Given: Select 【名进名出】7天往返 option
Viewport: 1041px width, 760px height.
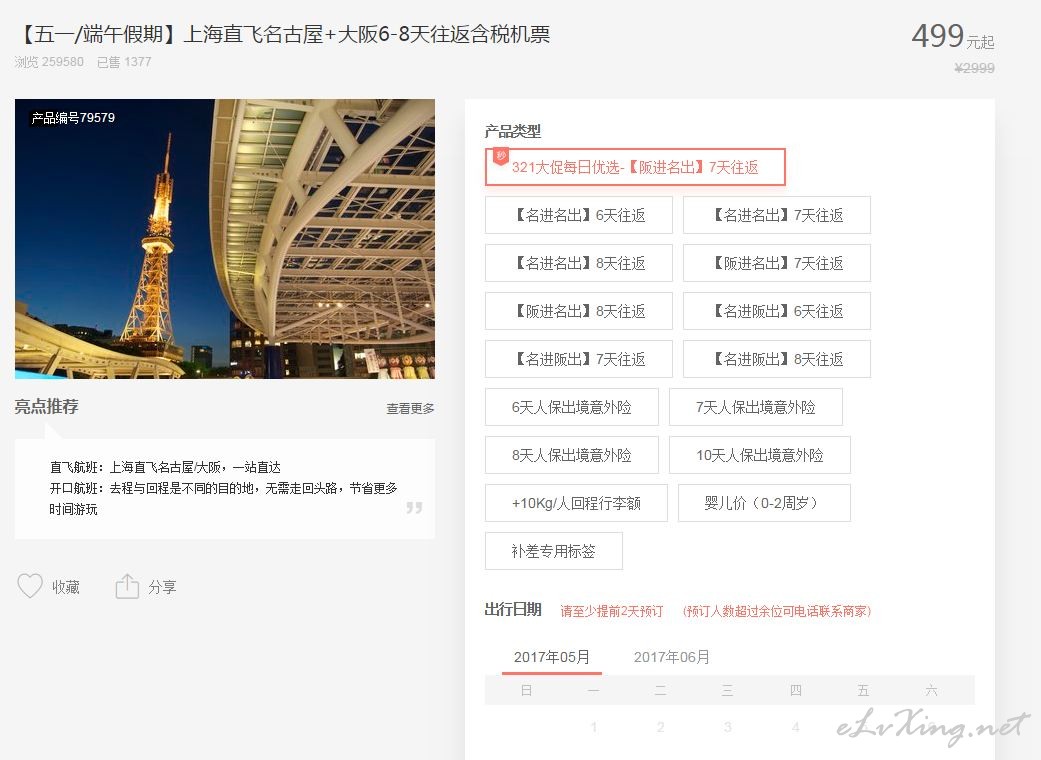Looking at the screenshot, I should coord(777,215).
